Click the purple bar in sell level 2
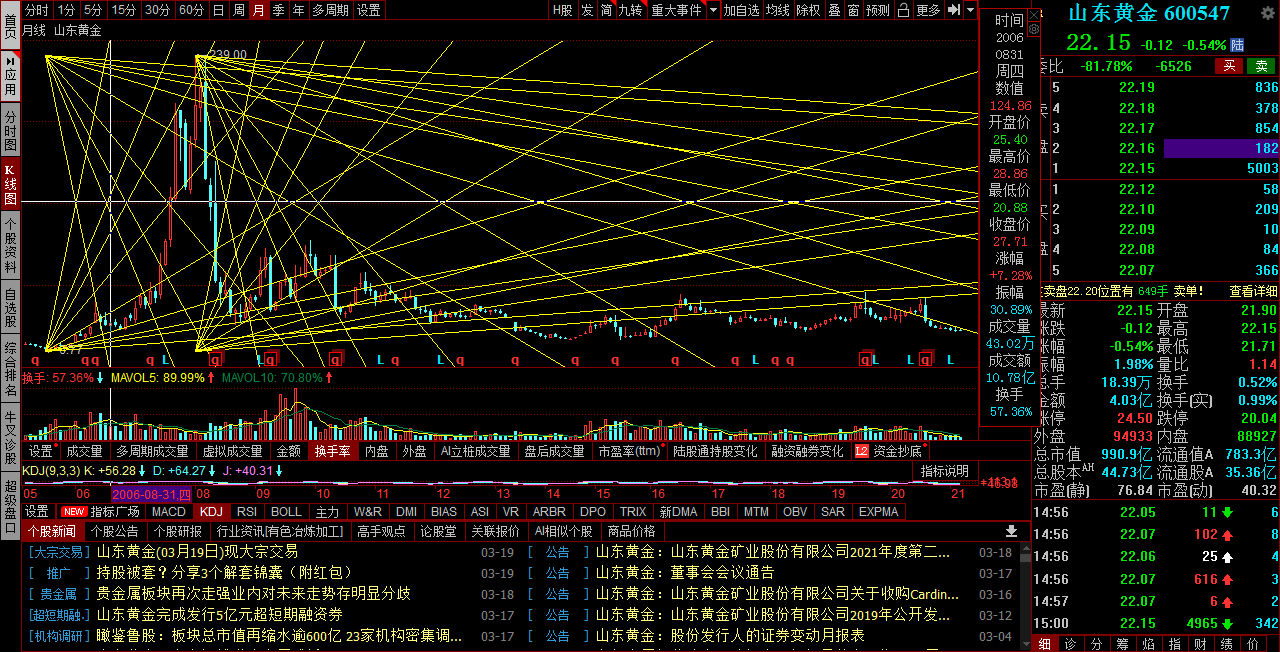Viewport: 1280px width, 652px height. [1221, 148]
